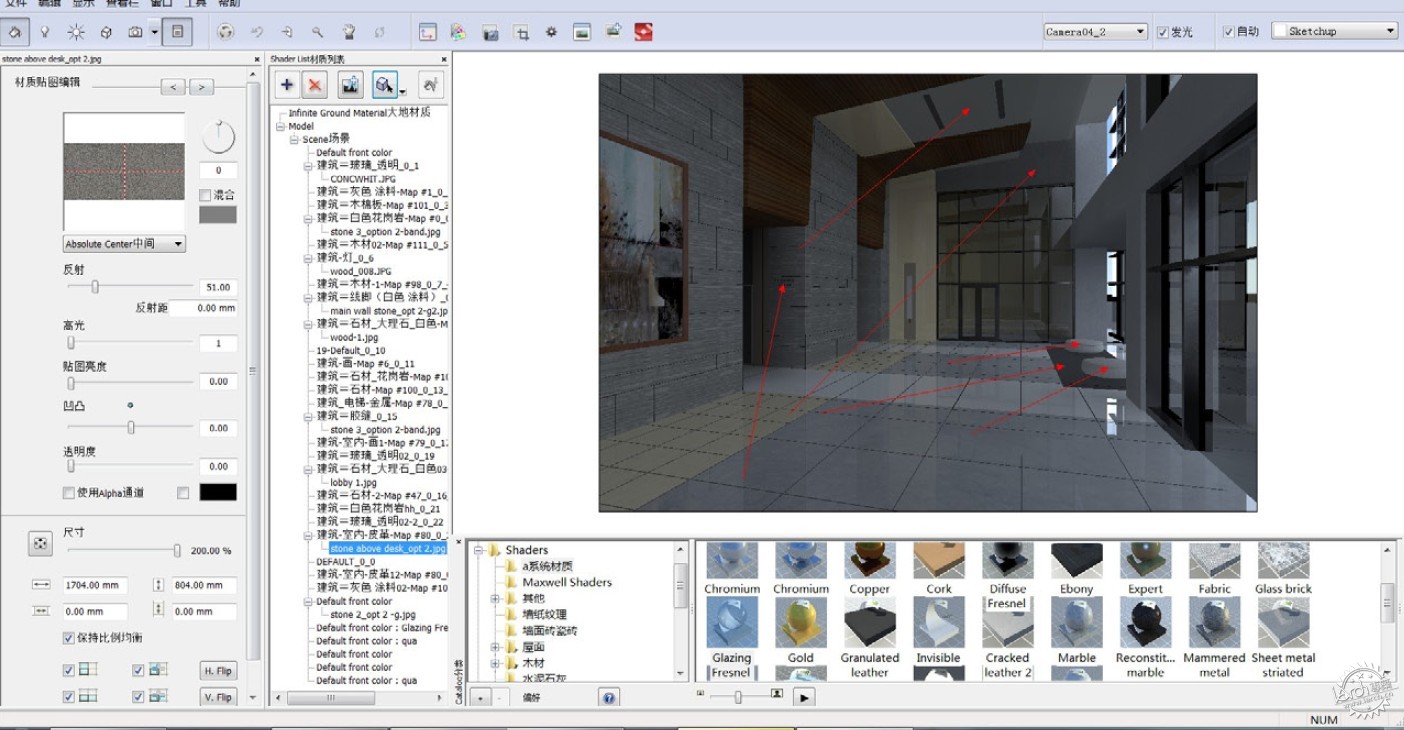The height and width of the screenshot is (730, 1404).
Task: Toggle checkbox left of H. Flip button
Action: (x=138, y=671)
